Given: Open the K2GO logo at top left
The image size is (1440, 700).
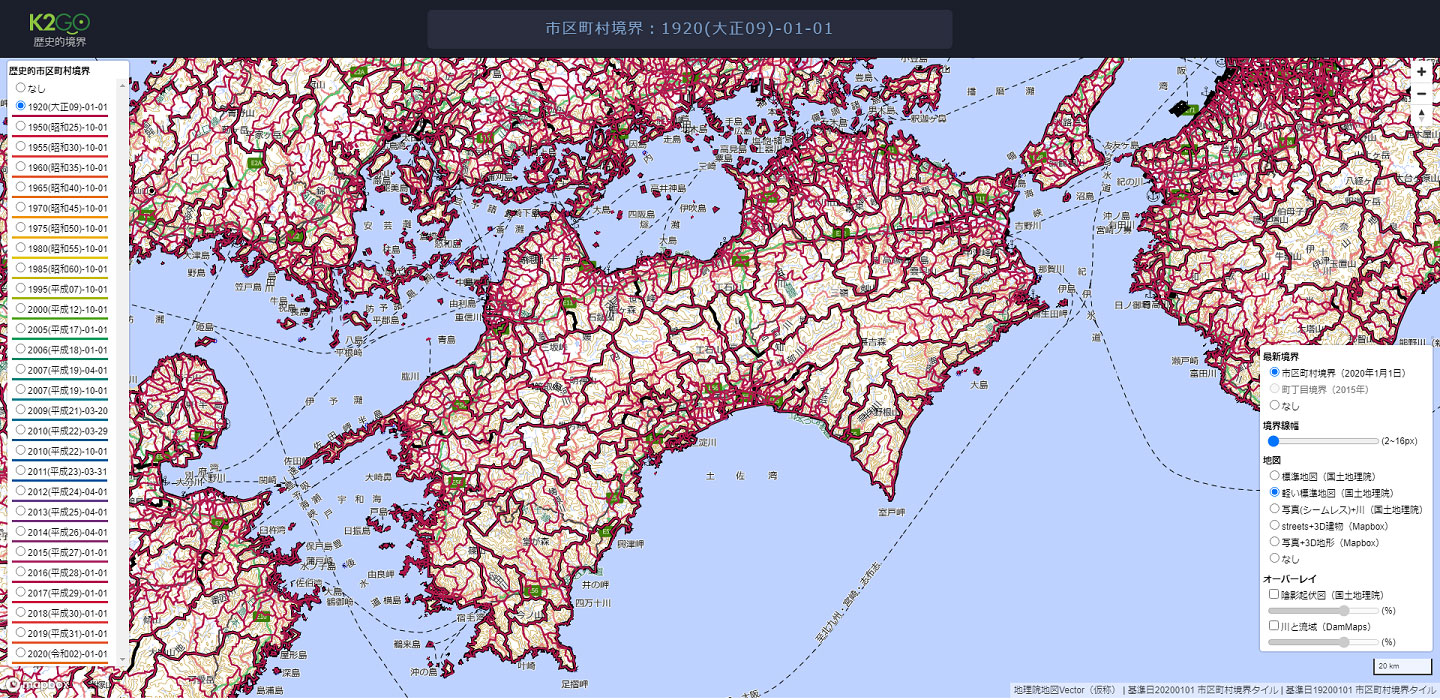Looking at the screenshot, I should point(60,22).
